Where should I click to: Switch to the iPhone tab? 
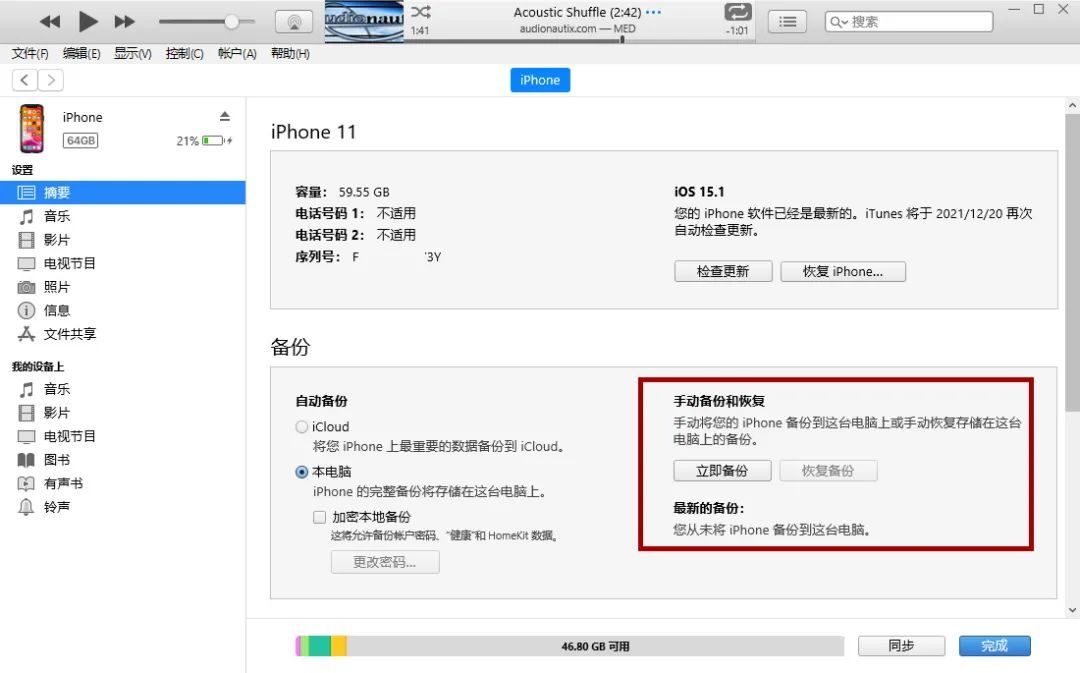click(x=540, y=80)
